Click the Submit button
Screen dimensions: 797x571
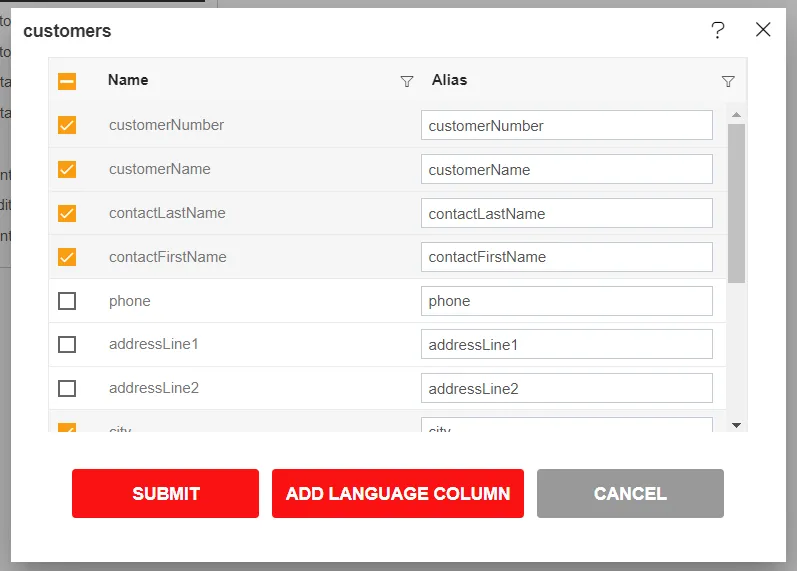tap(165, 494)
